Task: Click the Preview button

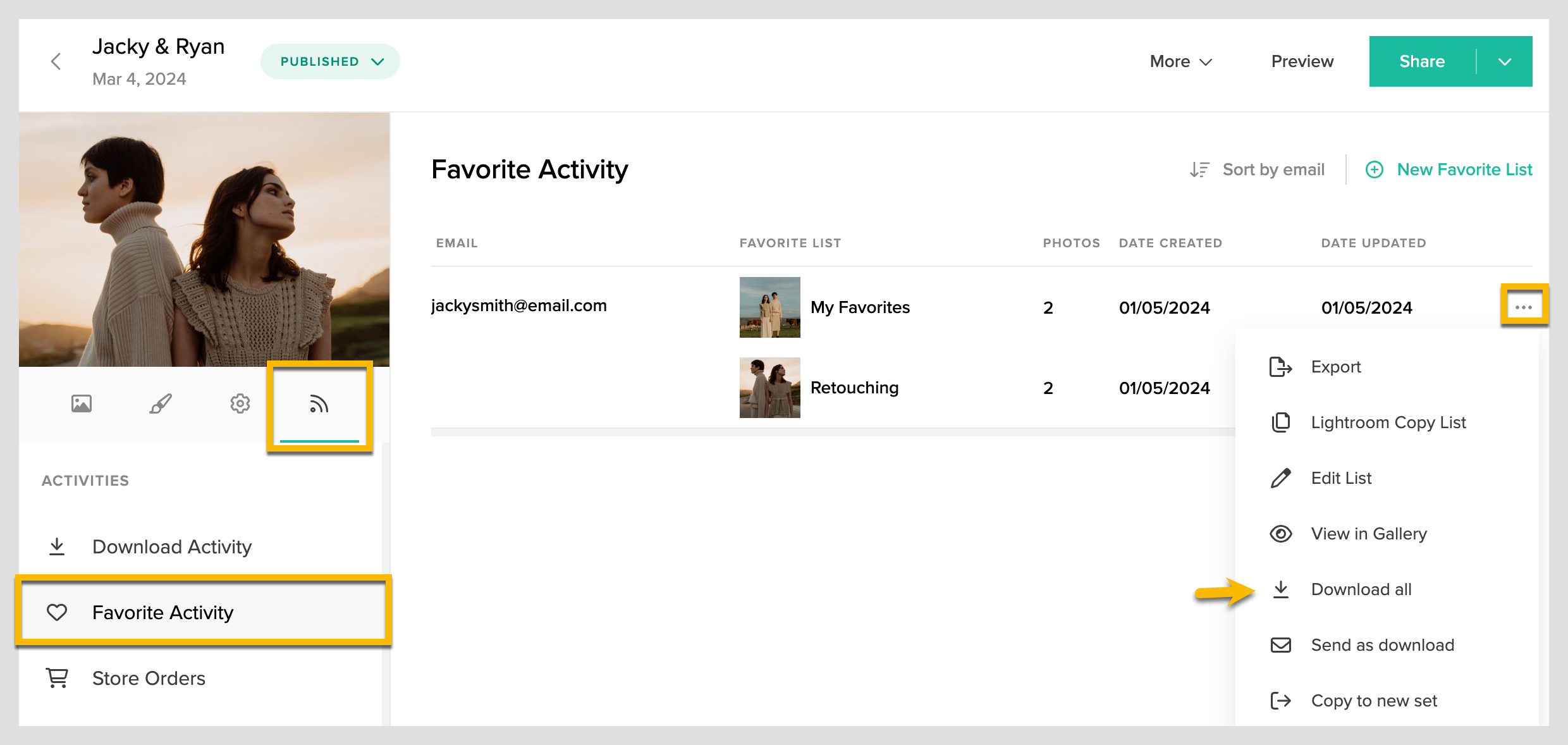Action: pos(1302,61)
